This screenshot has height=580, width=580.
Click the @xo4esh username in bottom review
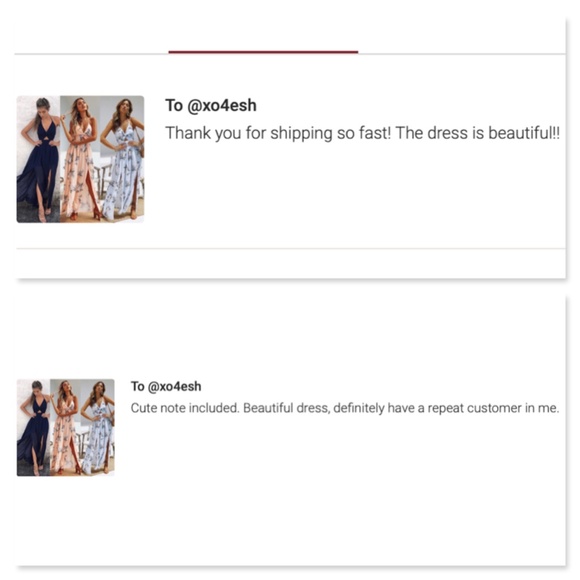pyautogui.click(x=174, y=387)
